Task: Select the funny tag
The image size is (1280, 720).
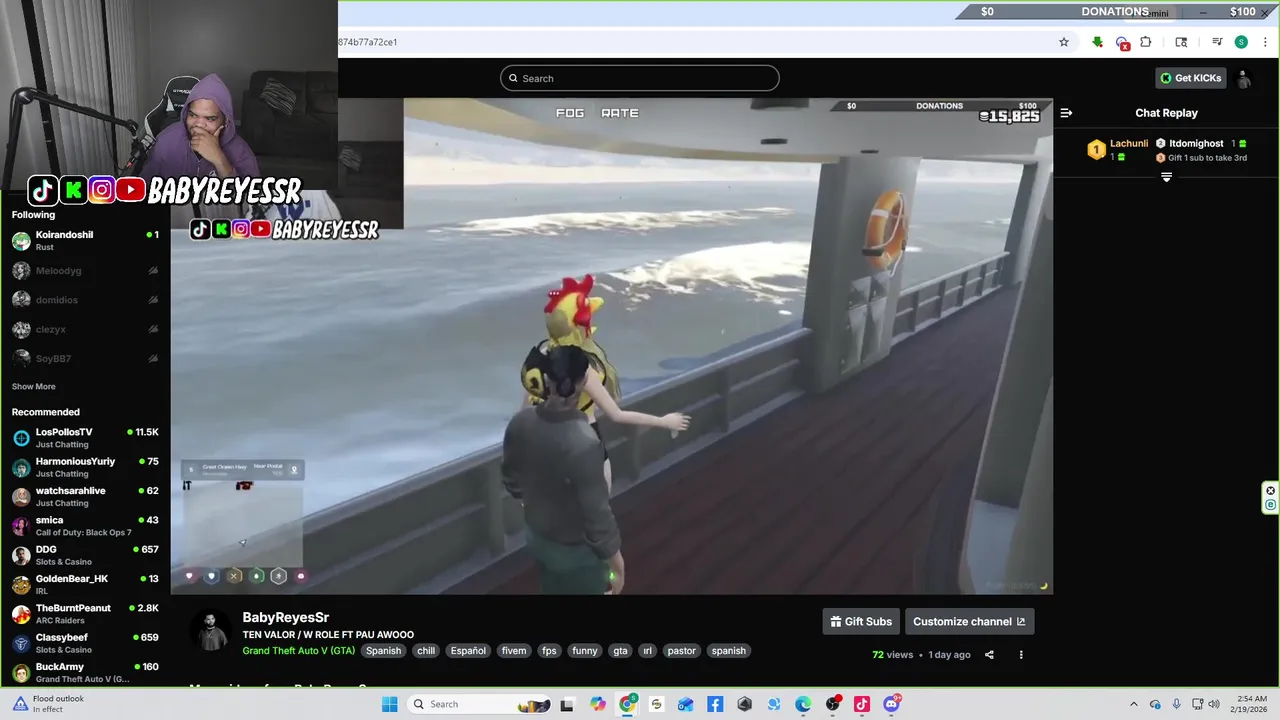Action: [585, 650]
